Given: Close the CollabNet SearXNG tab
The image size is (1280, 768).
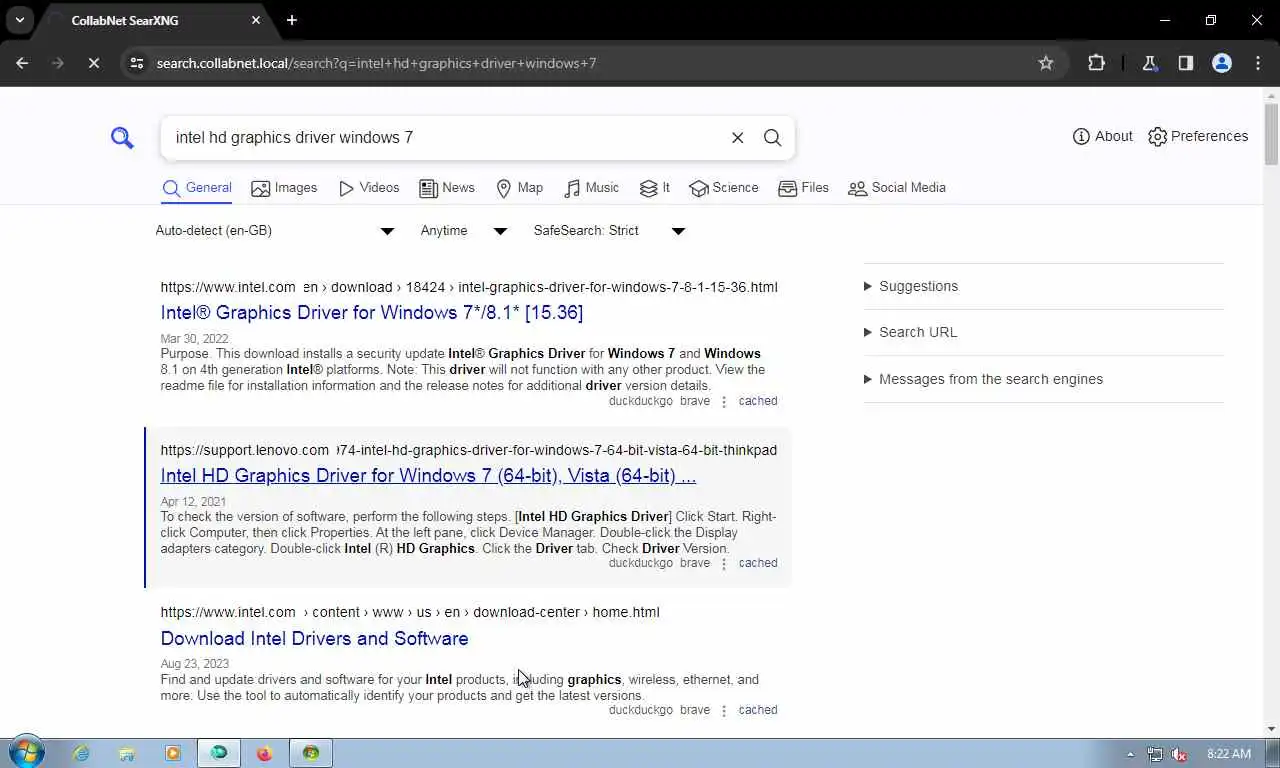Looking at the screenshot, I should pos(256,20).
